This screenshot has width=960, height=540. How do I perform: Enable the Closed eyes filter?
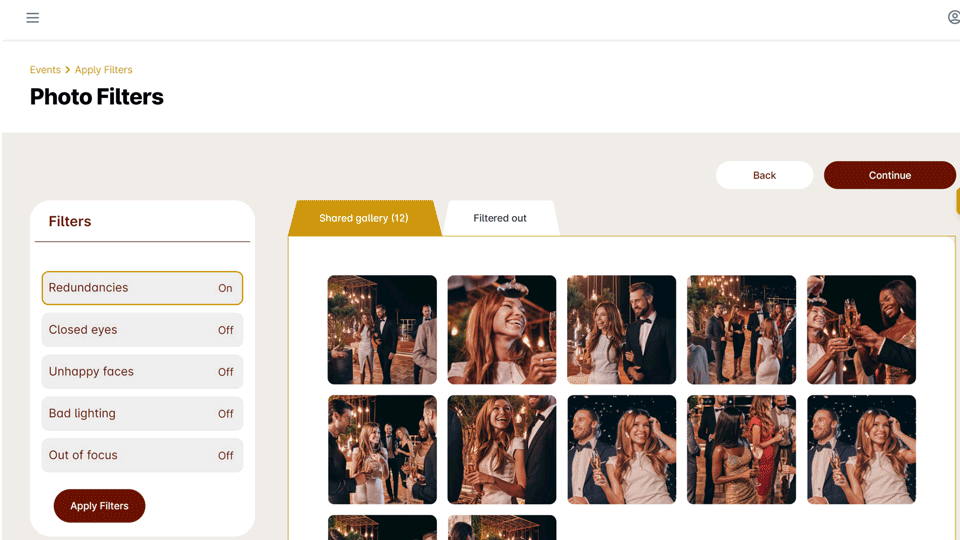[x=142, y=330]
